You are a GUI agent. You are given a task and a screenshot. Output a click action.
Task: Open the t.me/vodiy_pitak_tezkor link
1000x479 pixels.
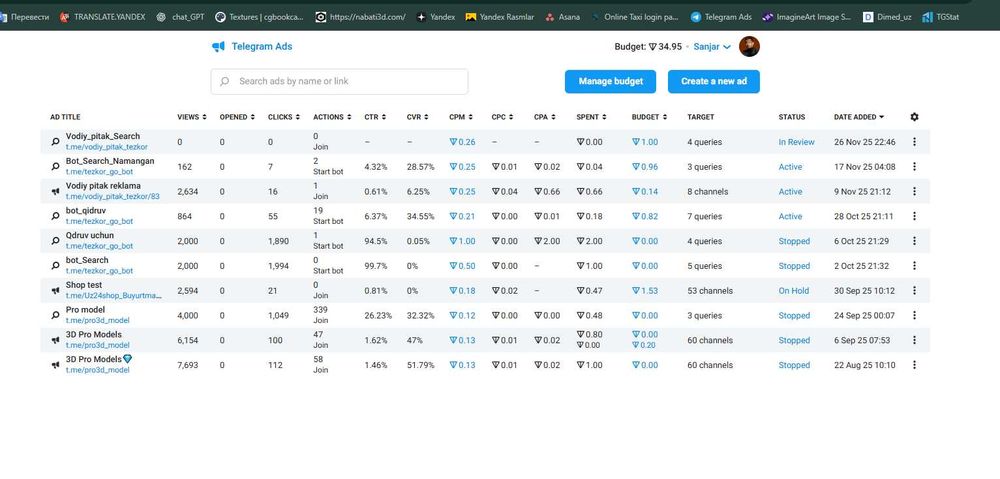(x=107, y=147)
